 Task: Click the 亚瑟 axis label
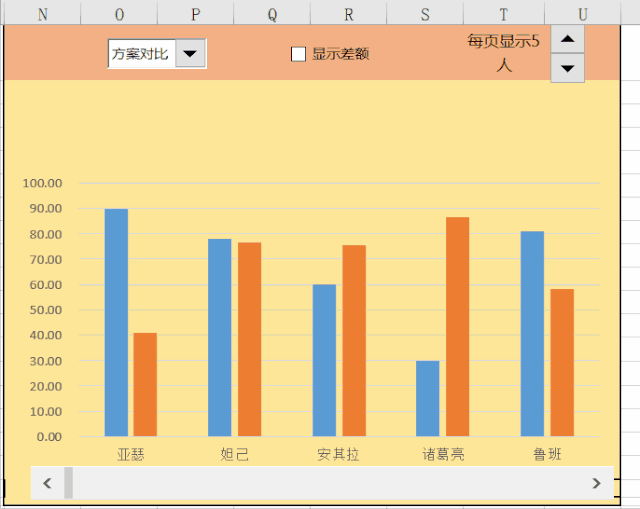click(x=131, y=454)
